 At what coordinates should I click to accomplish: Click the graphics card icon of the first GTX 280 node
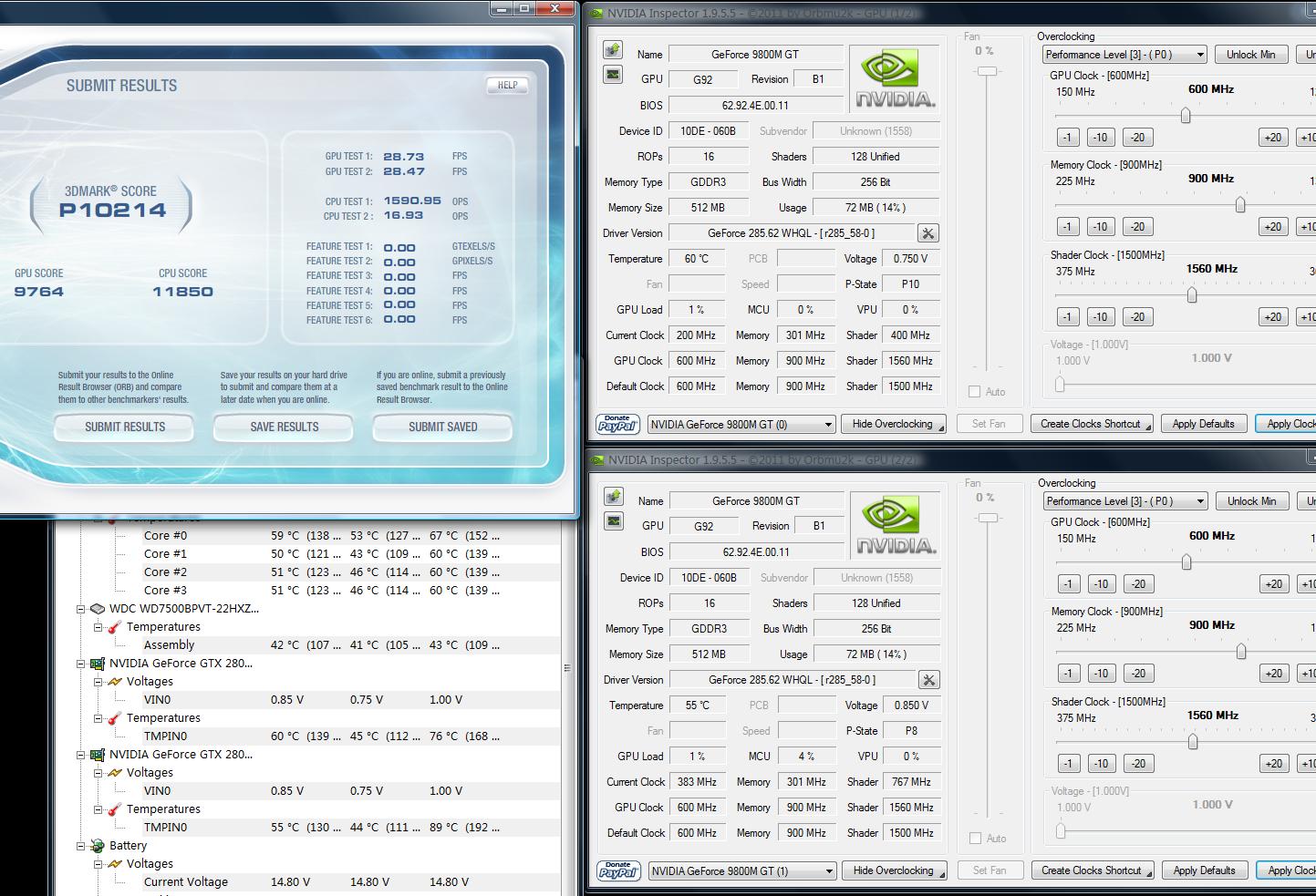(98, 664)
